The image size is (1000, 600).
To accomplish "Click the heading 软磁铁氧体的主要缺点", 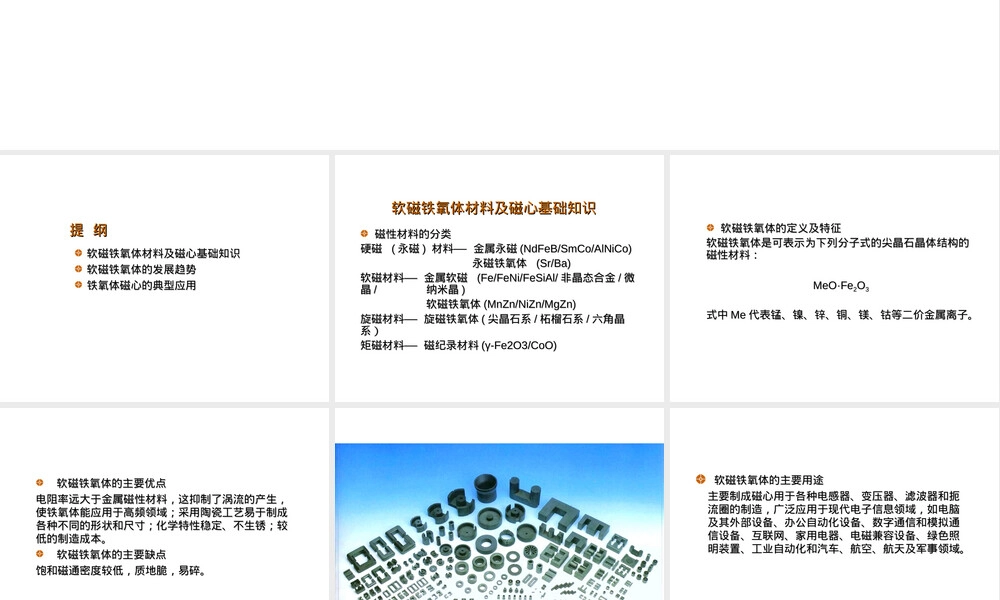I will [111, 554].
